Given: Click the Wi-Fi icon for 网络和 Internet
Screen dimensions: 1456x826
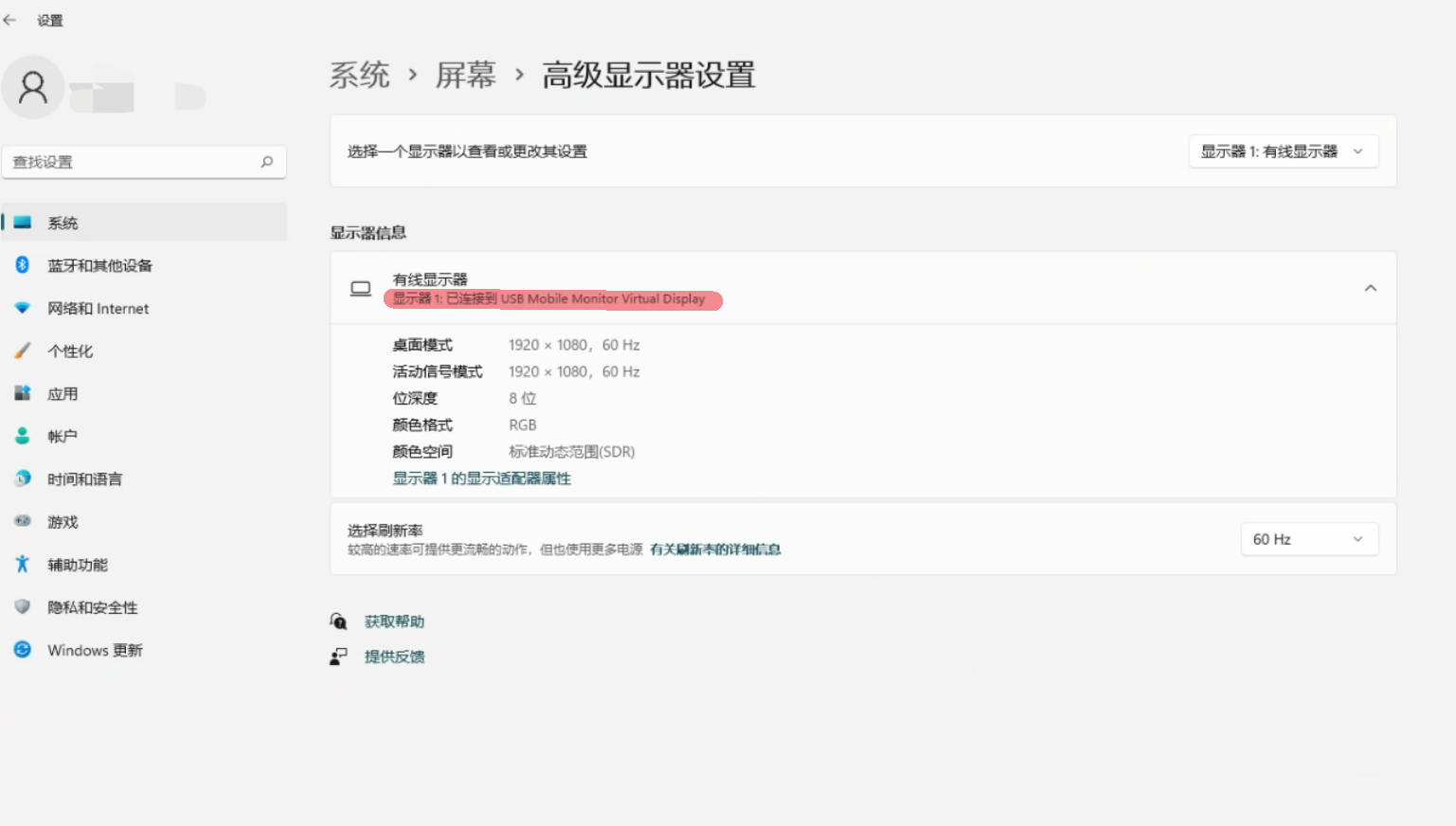Looking at the screenshot, I should [23, 308].
